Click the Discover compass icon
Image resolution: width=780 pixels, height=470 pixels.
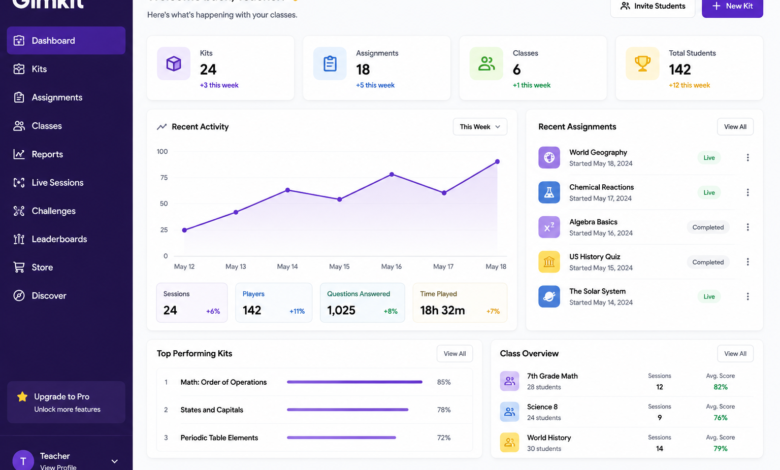tap(19, 296)
